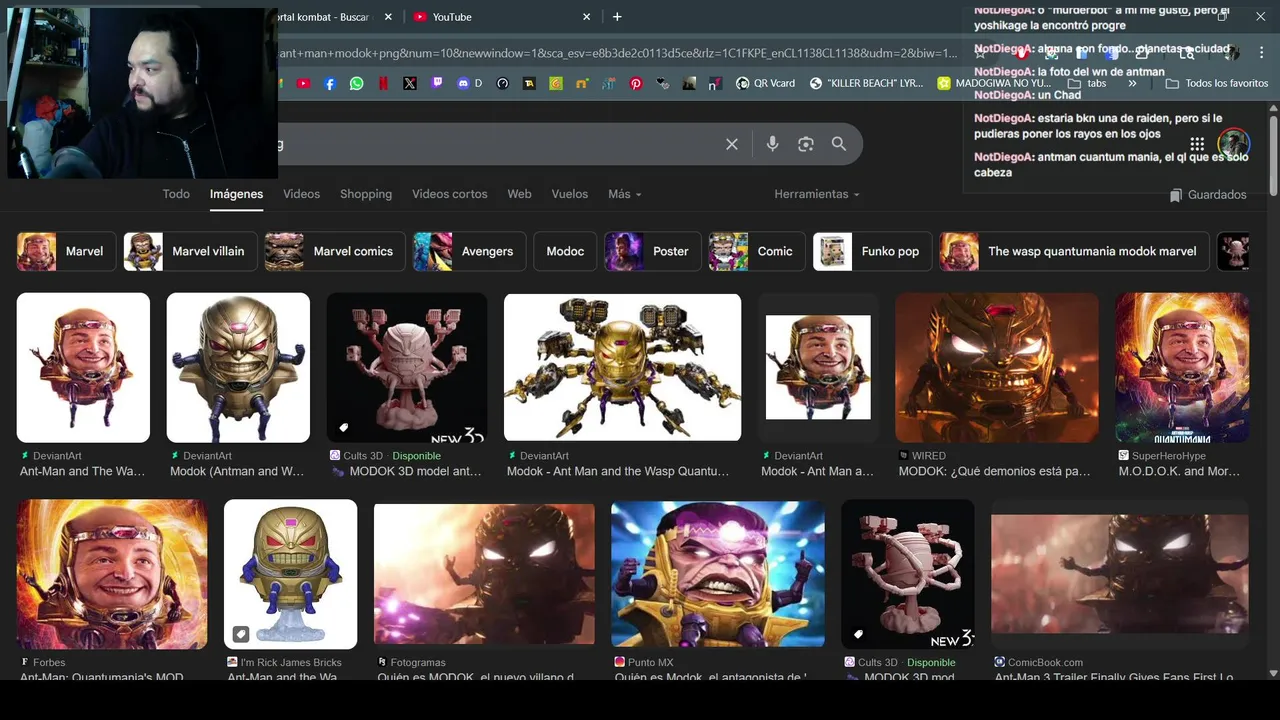Open 'Modok (Antman and W...' result link
The height and width of the screenshot is (720, 1280).
tap(237, 471)
